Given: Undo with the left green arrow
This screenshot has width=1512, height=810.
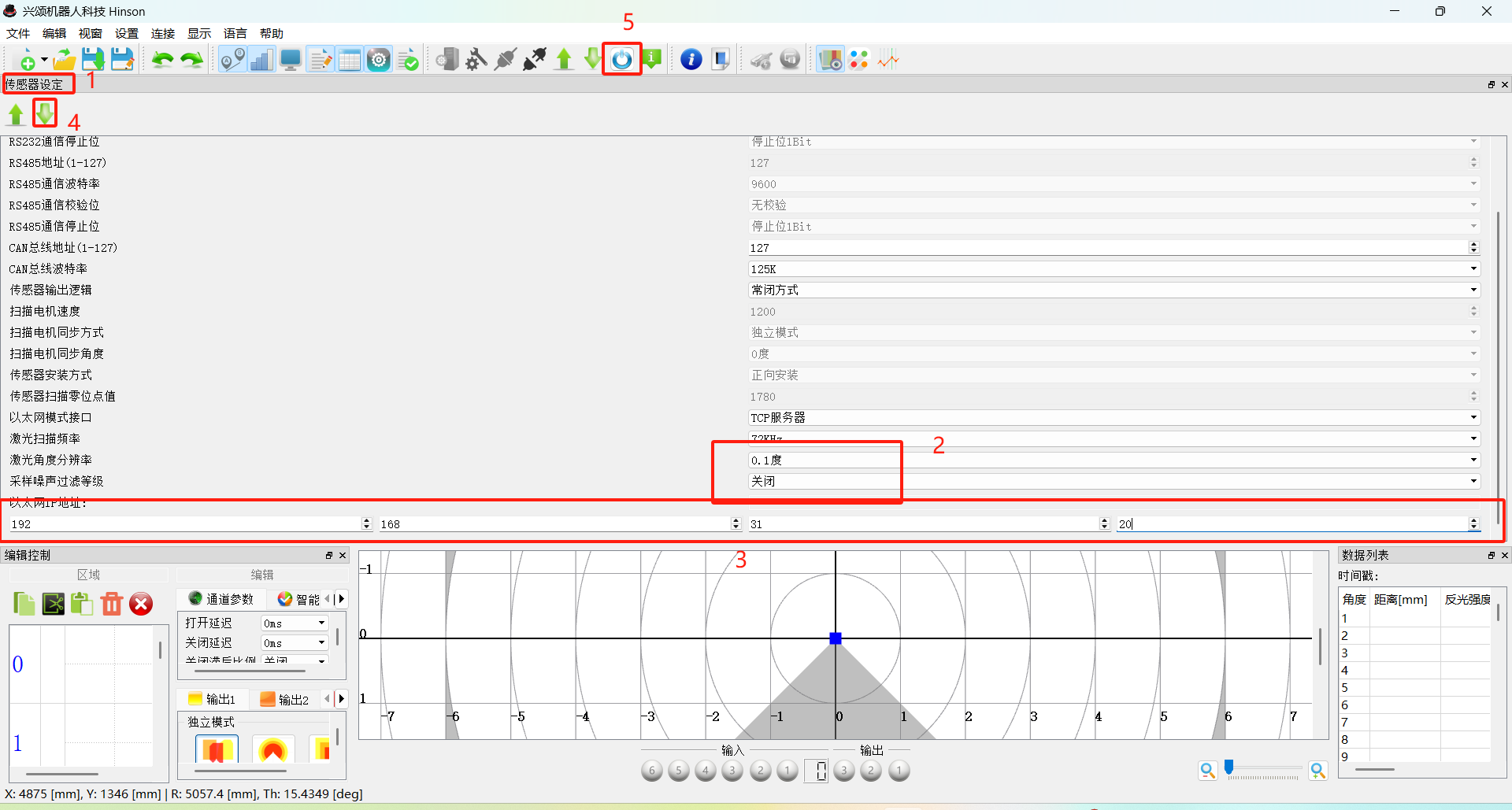Looking at the screenshot, I should 163,60.
